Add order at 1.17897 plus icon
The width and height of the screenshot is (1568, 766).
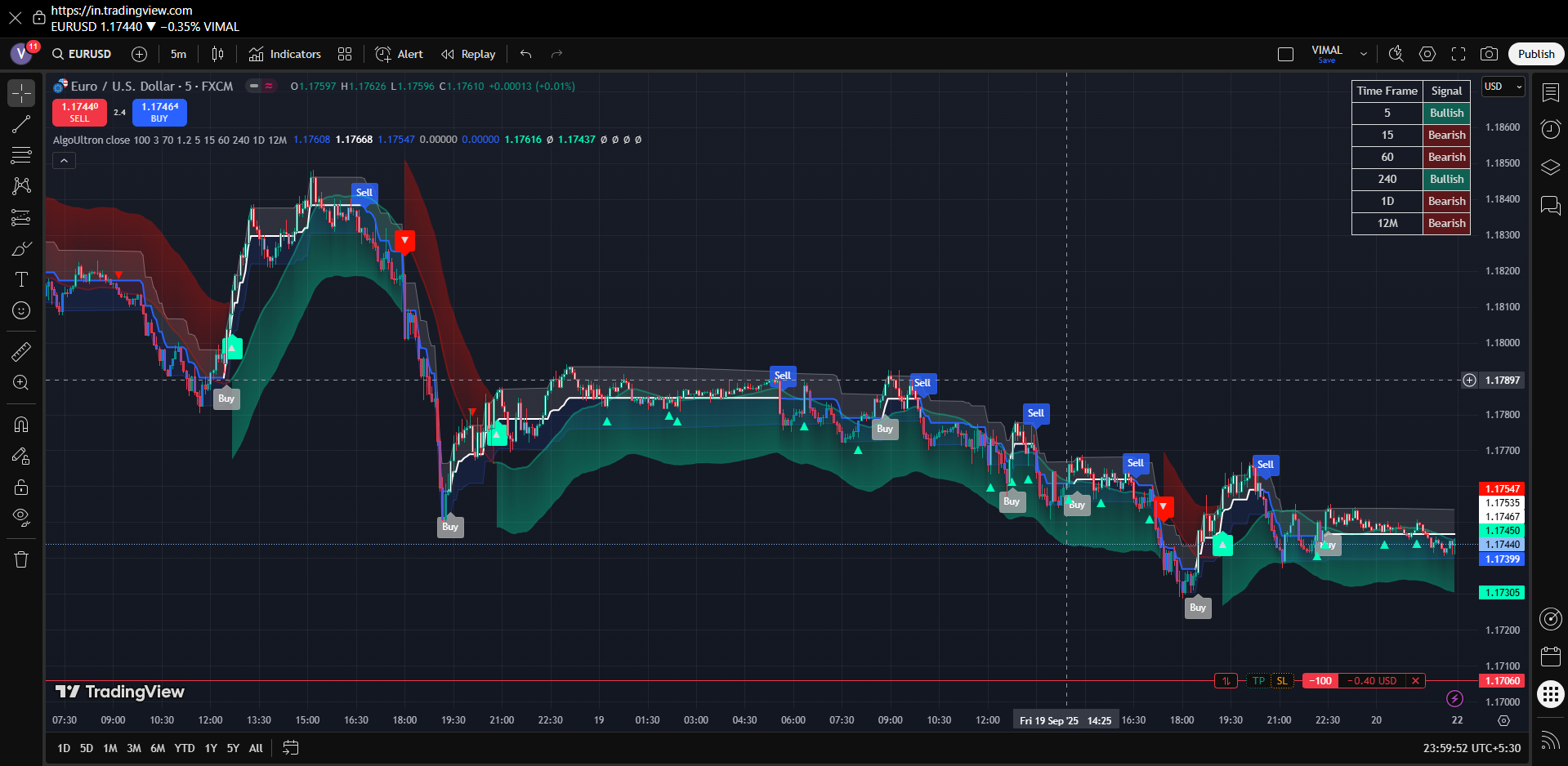point(1469,381)
